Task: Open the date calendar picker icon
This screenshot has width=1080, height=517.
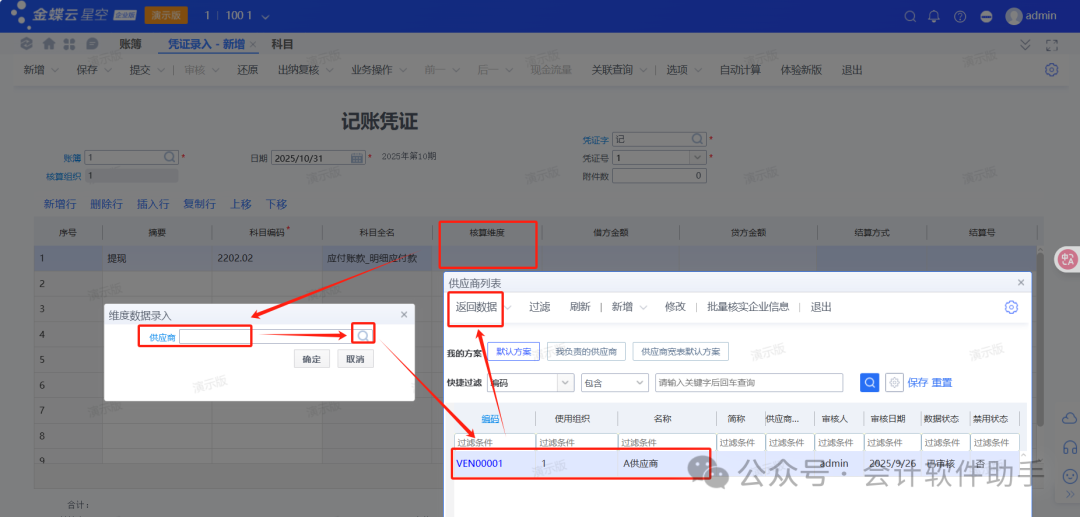Action: click(357, 158)
